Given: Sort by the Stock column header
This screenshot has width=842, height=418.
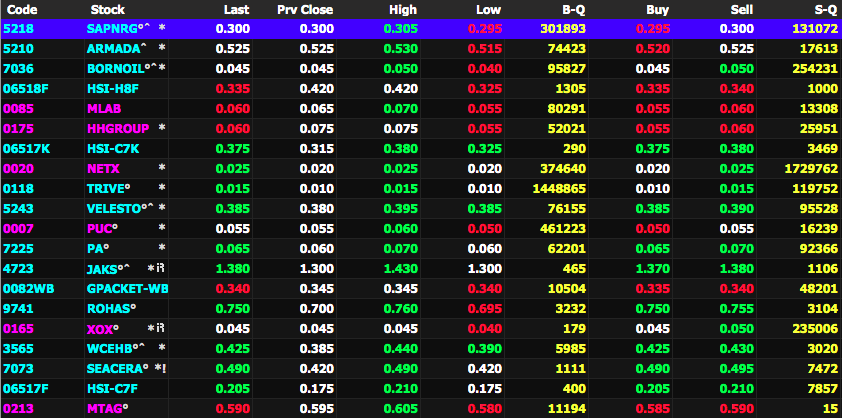Looking at the screenshot, I should (107, 10).
